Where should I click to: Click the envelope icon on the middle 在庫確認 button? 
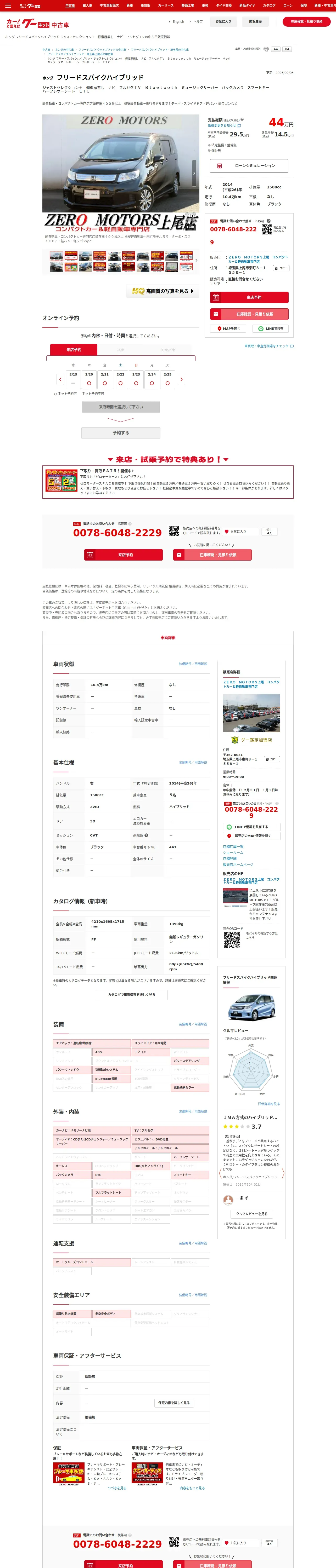coord(179,555)
